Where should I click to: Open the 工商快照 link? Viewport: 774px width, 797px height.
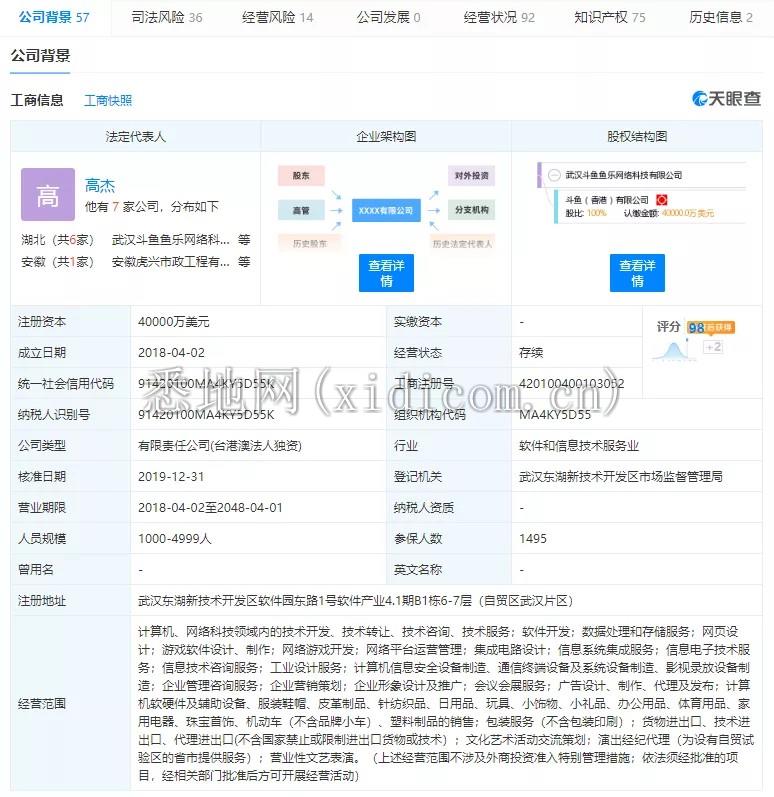108,100
